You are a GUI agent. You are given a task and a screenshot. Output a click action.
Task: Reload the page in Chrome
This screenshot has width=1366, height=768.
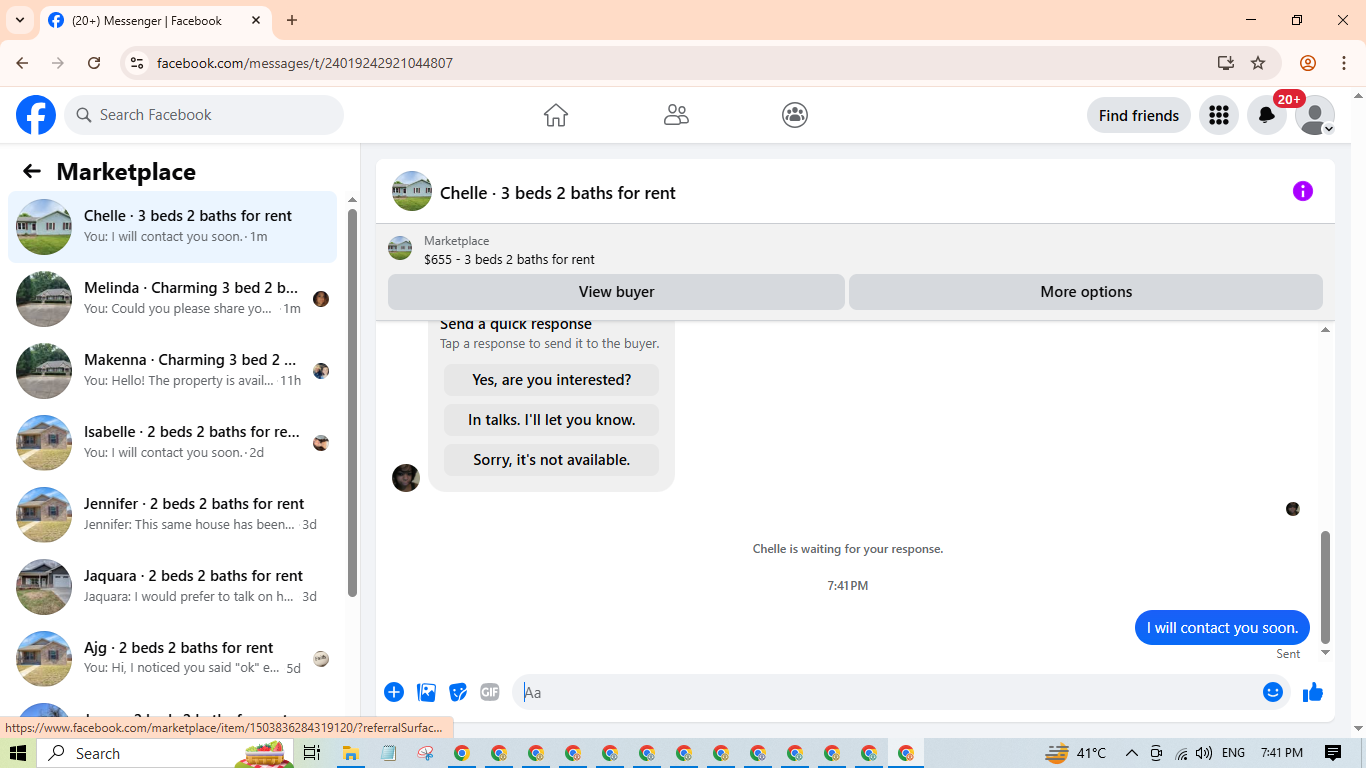pyautogui.click(x=94, y=63)
